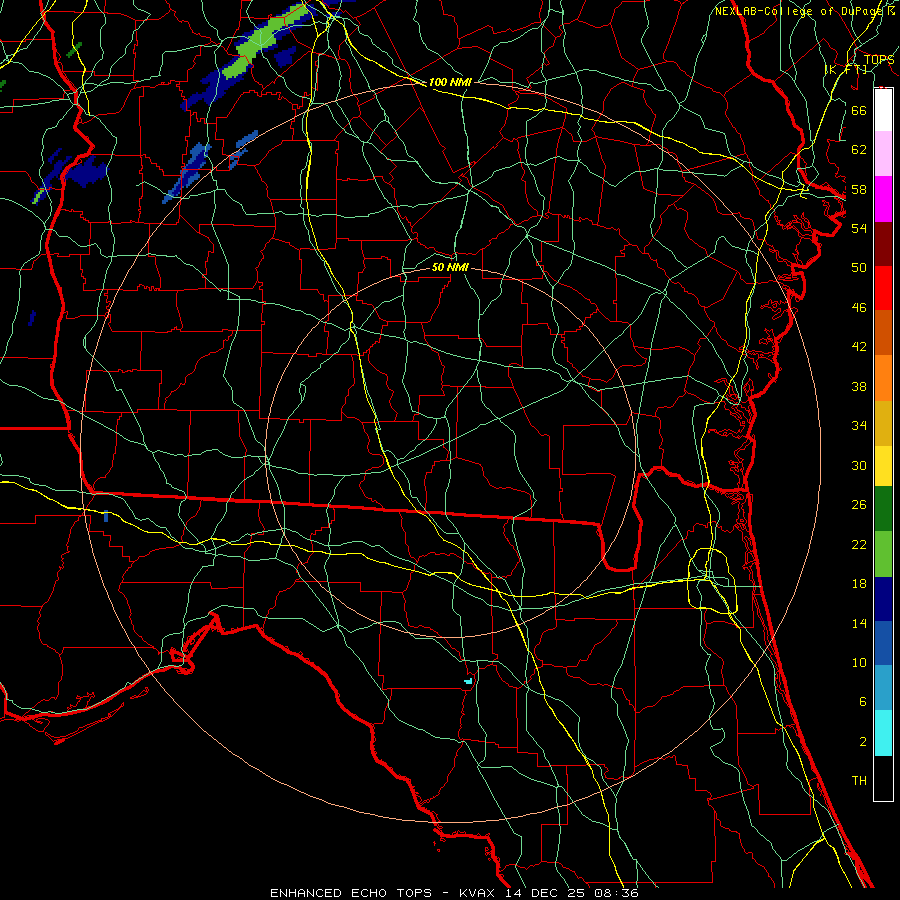Screen dimensions: 900x900
Task: Click the '54' legend value
Action: [859, 228]
